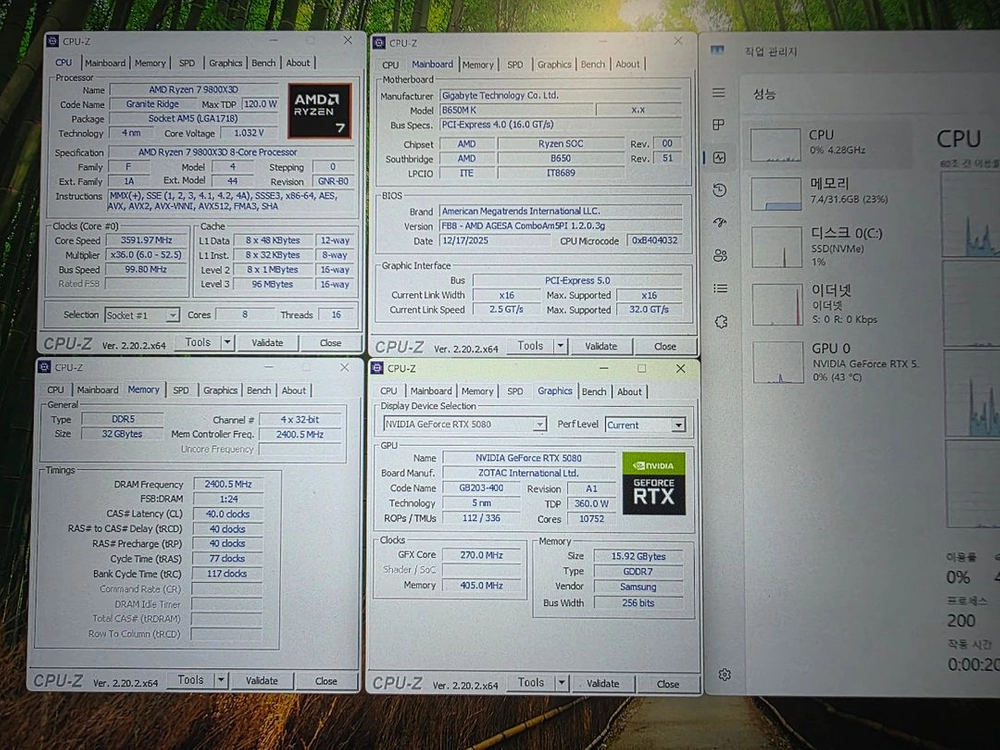
Task: Click BIOS version FB8 AMD AGESA field
Action: pos(561,226)
